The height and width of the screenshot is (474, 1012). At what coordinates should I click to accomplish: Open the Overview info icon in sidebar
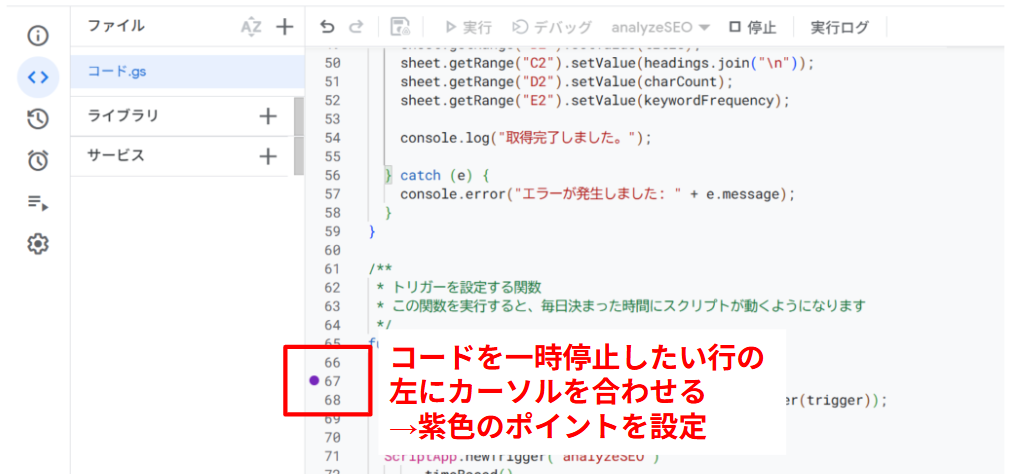pyautogui.click(x=38, y=36)
